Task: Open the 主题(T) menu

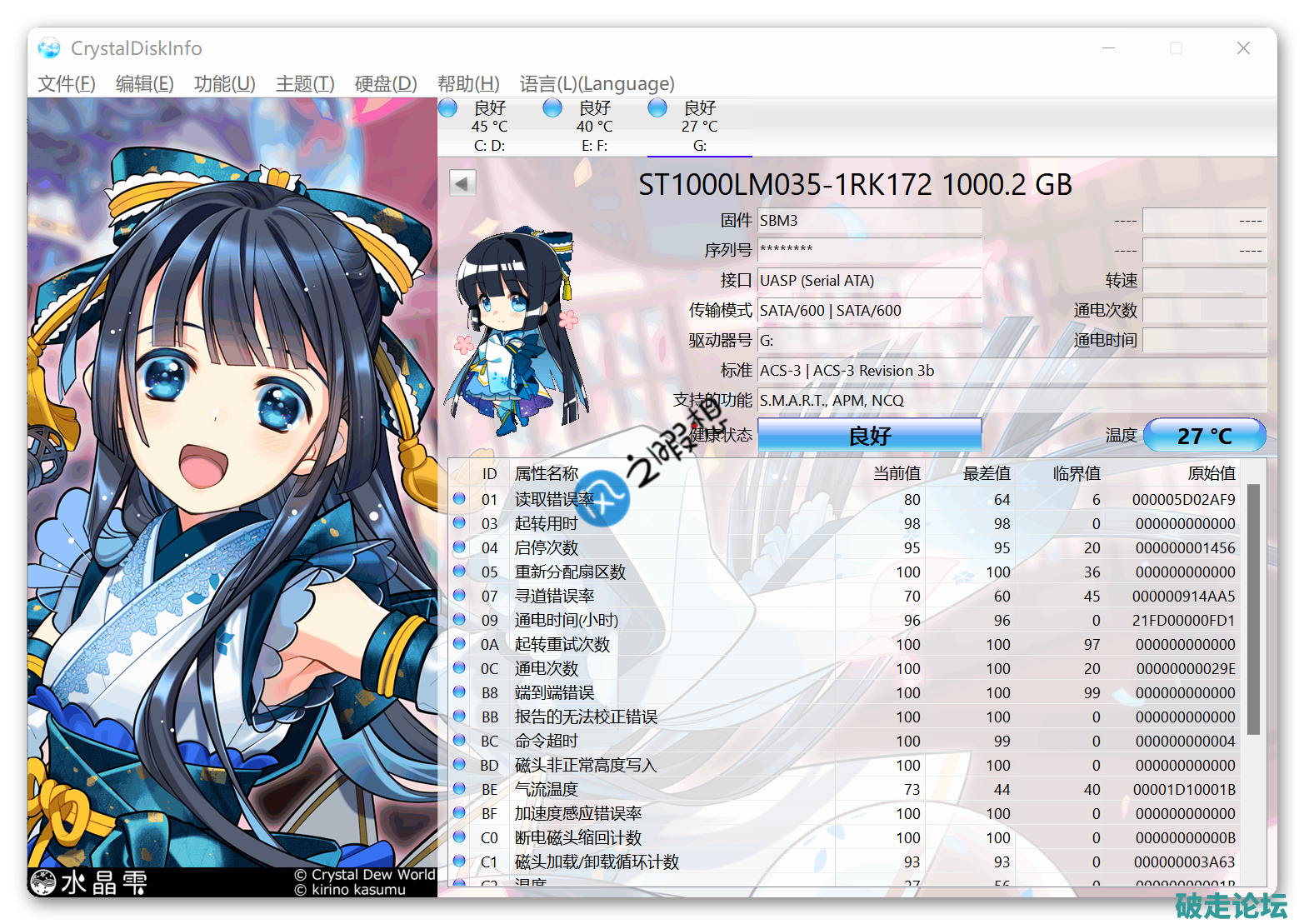Action: click(305, 84)
